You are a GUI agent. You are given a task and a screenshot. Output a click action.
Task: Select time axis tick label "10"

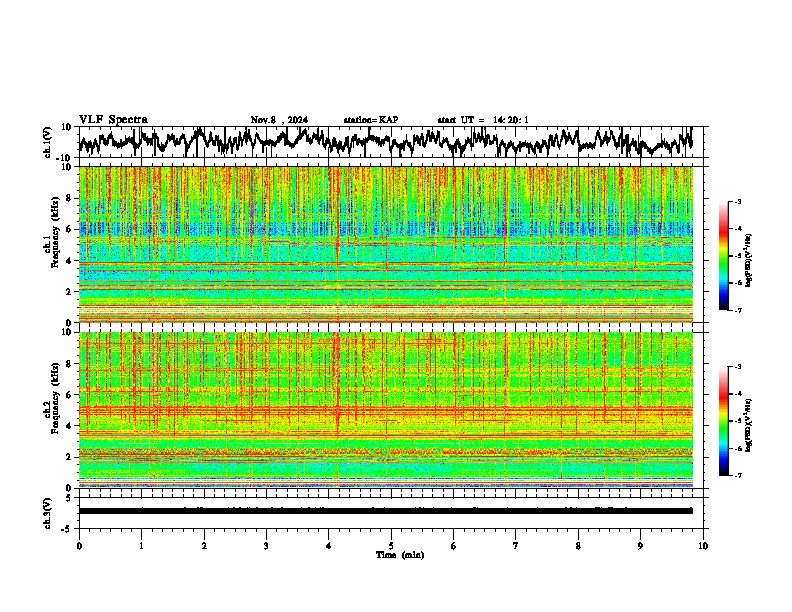click(703, 546)
